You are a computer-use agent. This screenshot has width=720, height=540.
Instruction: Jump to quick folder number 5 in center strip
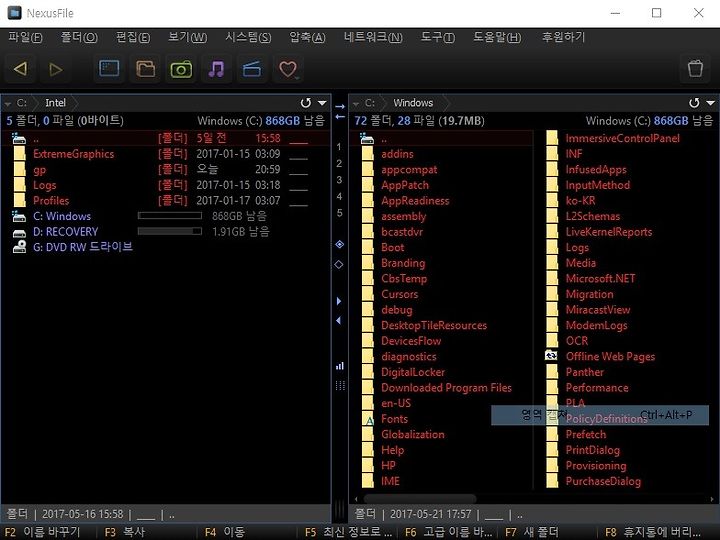[x=339, y=213]
